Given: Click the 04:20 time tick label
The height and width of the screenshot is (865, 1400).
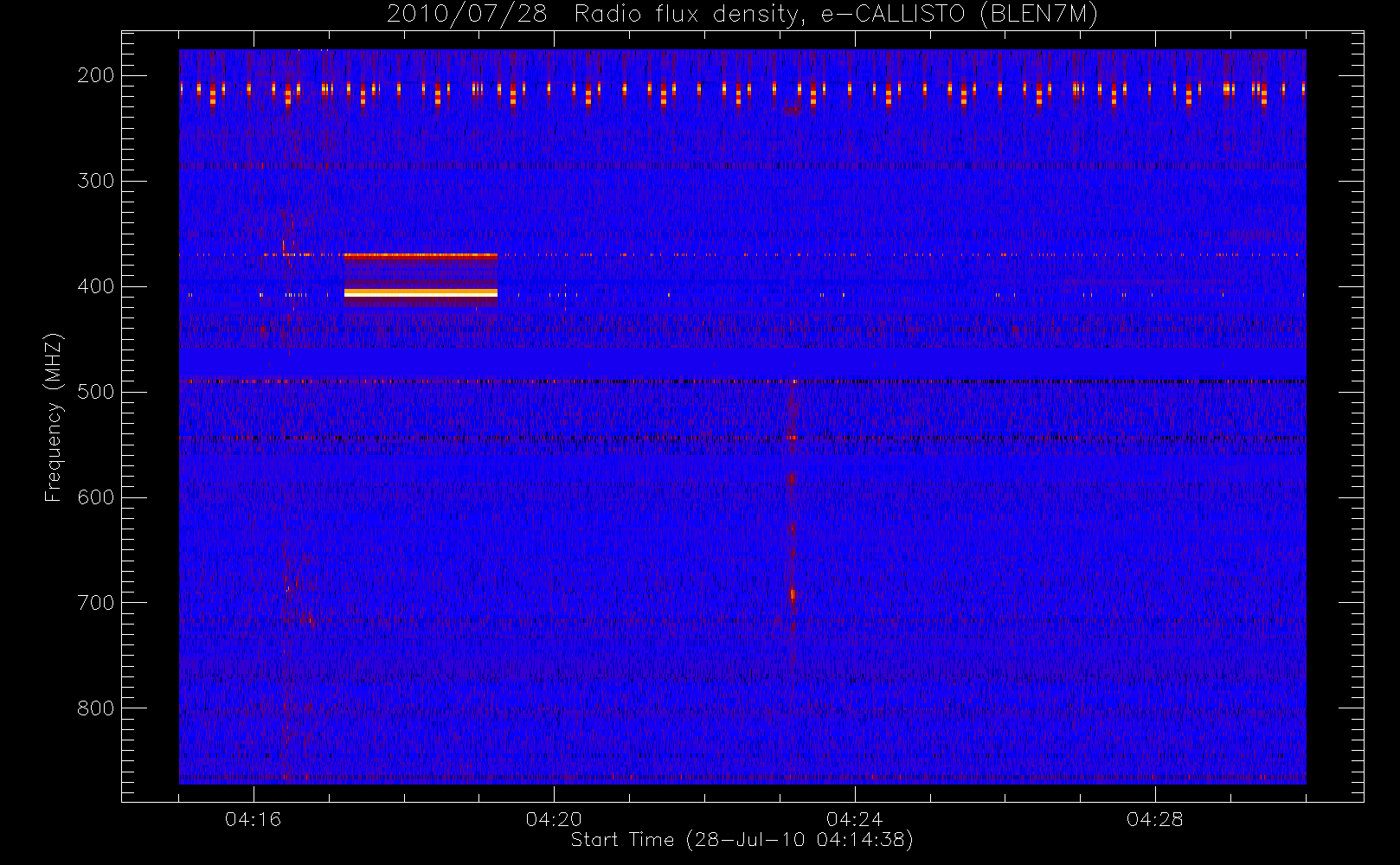Looking at the screenshot, I should click(x=554, y=819).
